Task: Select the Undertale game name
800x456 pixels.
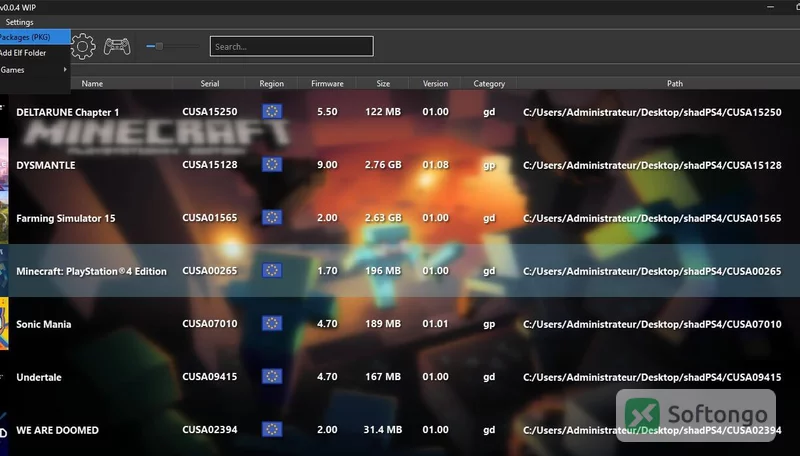Action: [x=39, y=377]
